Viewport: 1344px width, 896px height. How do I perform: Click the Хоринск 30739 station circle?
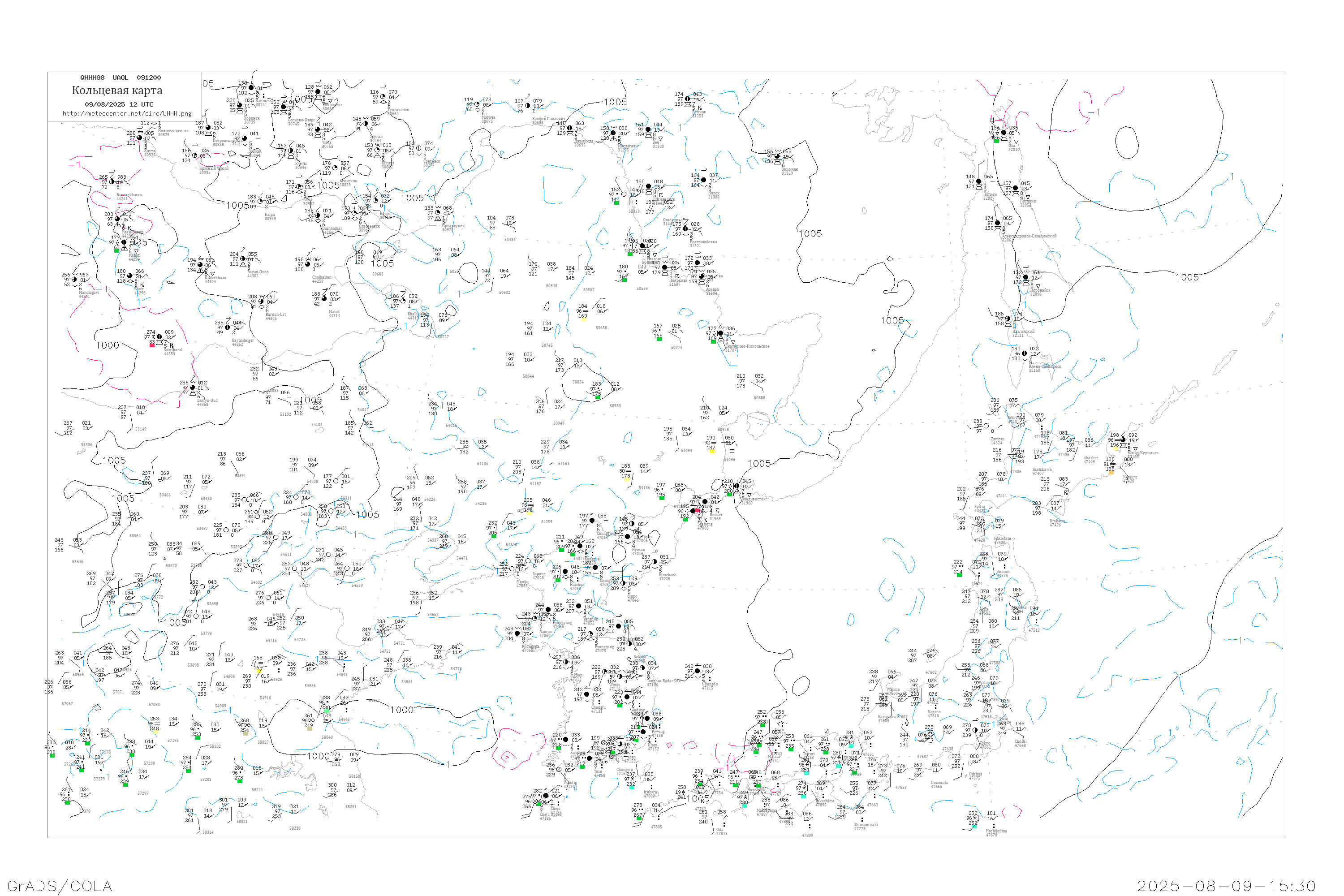pyautogui.click(x=239, y=105)
